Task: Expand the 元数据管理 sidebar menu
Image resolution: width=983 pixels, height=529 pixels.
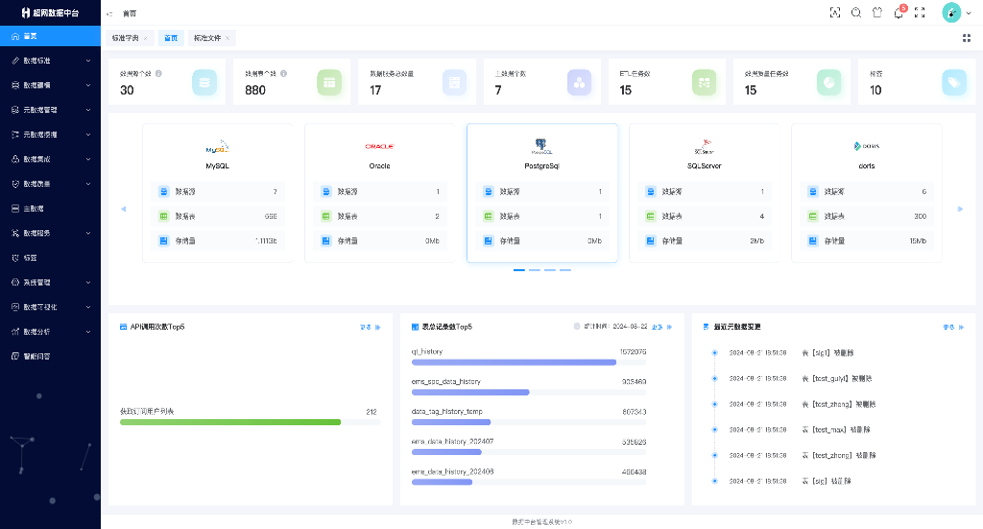Action: pos(50,110)
